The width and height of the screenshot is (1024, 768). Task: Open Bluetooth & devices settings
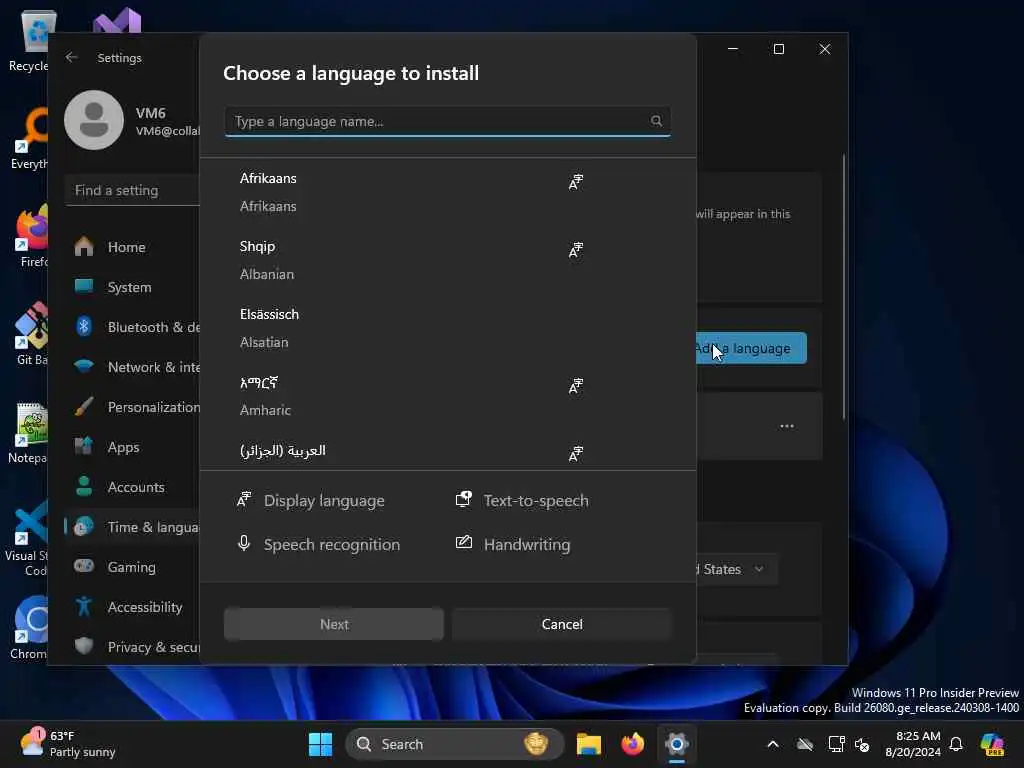coord(133,327)
